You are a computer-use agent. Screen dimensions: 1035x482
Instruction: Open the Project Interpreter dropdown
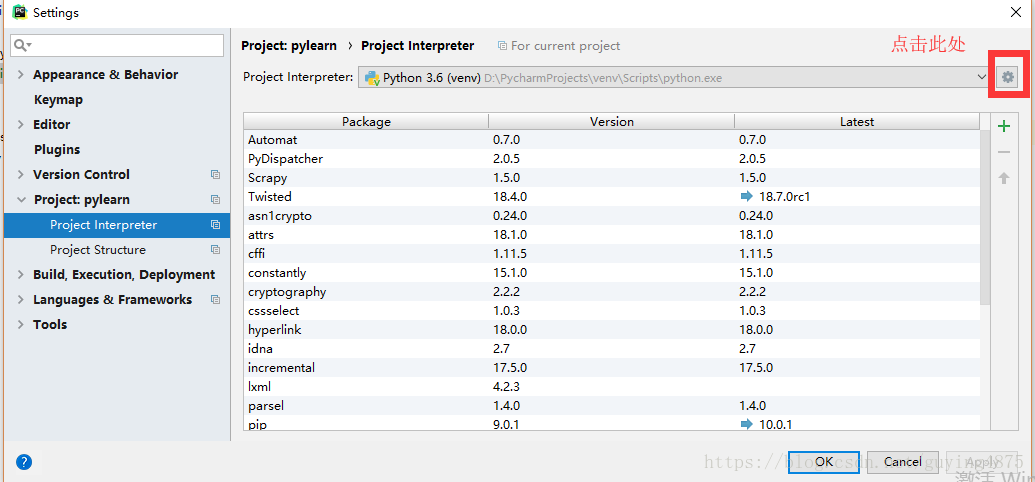[981, 77]
